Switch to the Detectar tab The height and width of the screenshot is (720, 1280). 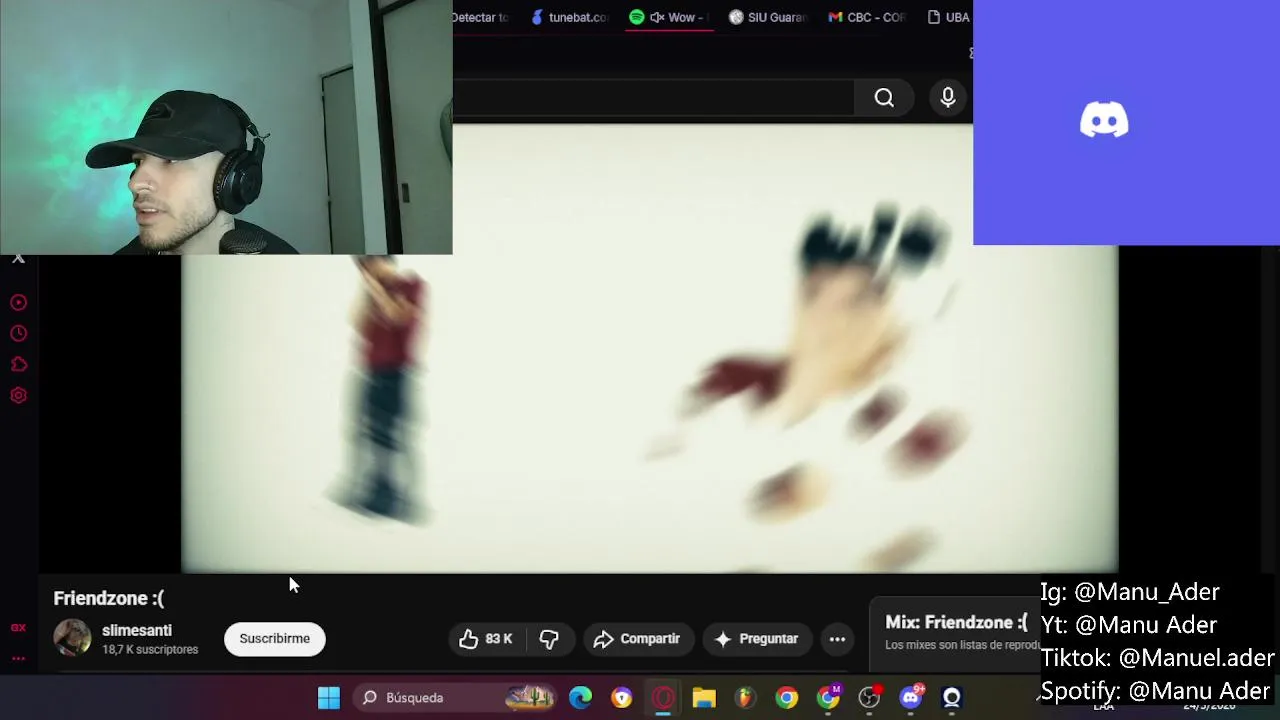[481, 17]
